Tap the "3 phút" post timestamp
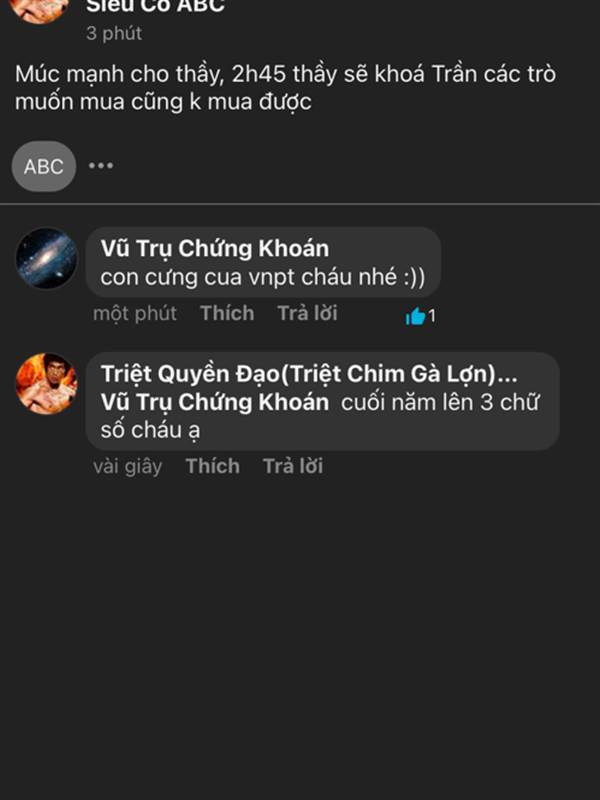600x800 pixels. tap(114, 33)
